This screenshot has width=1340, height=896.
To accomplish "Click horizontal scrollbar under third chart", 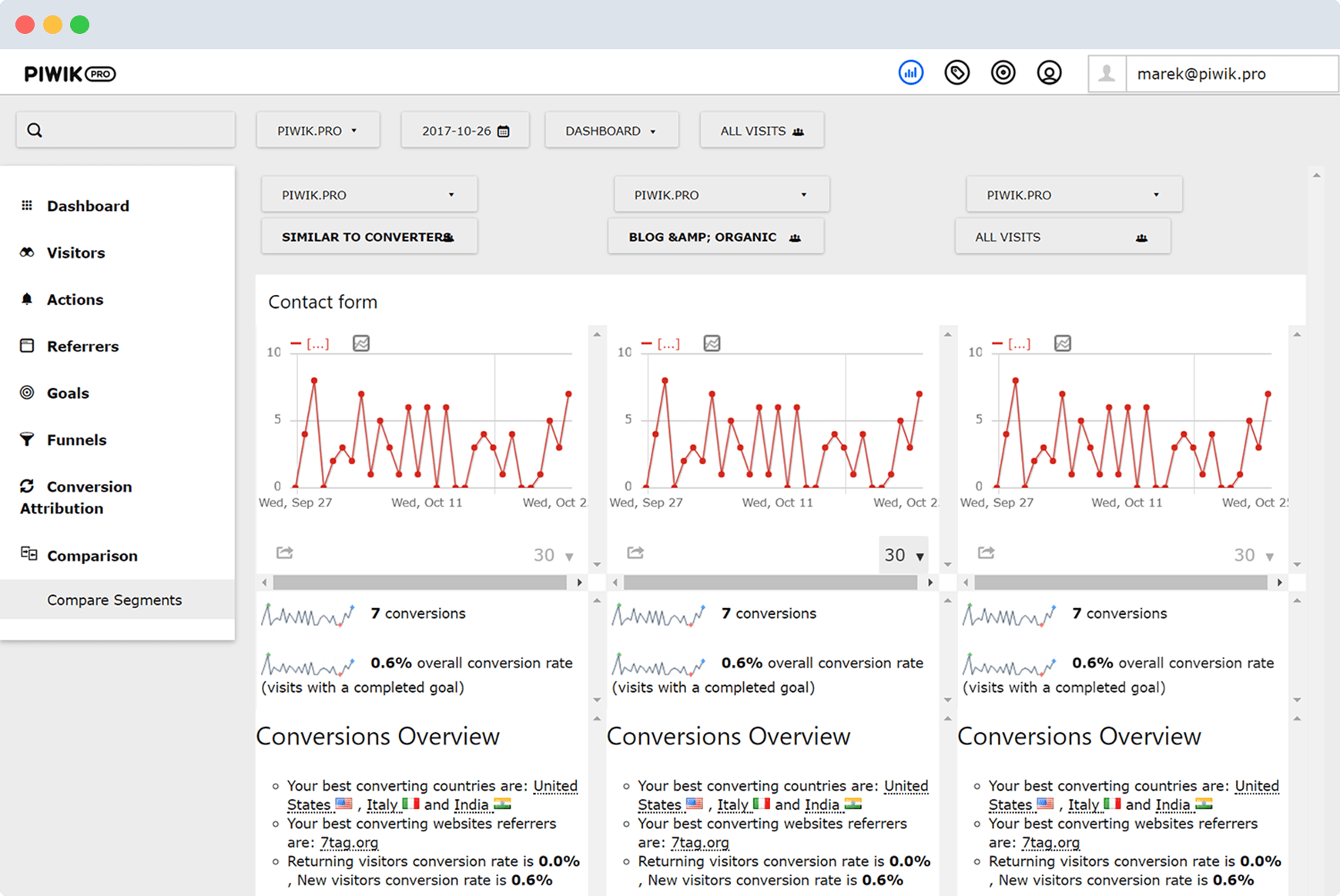I will [1121, 583].
